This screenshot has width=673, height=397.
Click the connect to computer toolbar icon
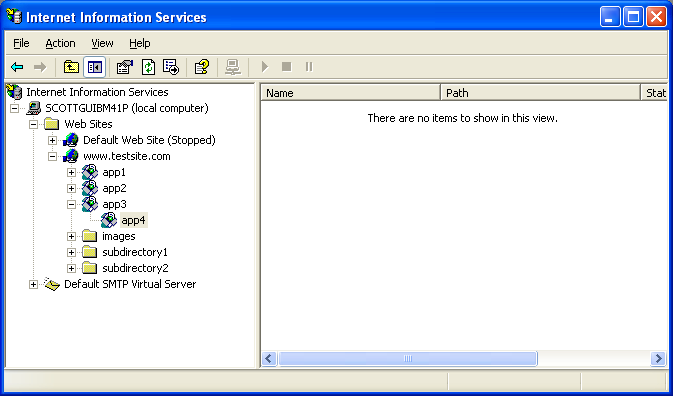[x=233, y=67]
